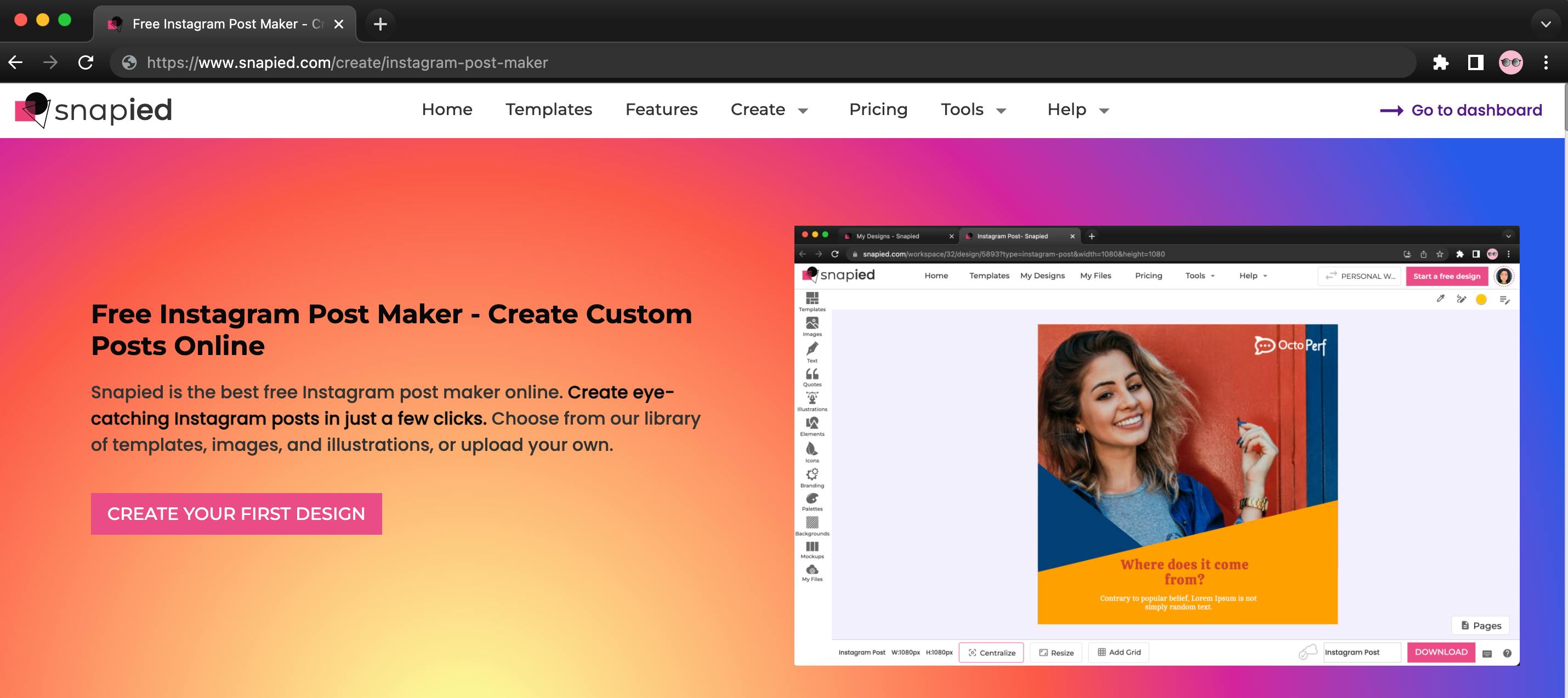
Task: Click Go to dashboard link
Action: 1461,110
